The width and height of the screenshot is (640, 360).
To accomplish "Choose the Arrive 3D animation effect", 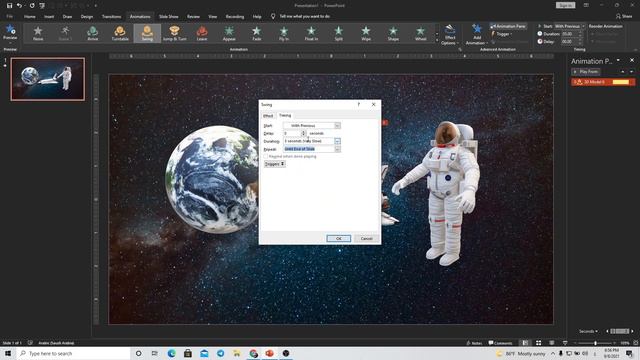I will (93, 33).
